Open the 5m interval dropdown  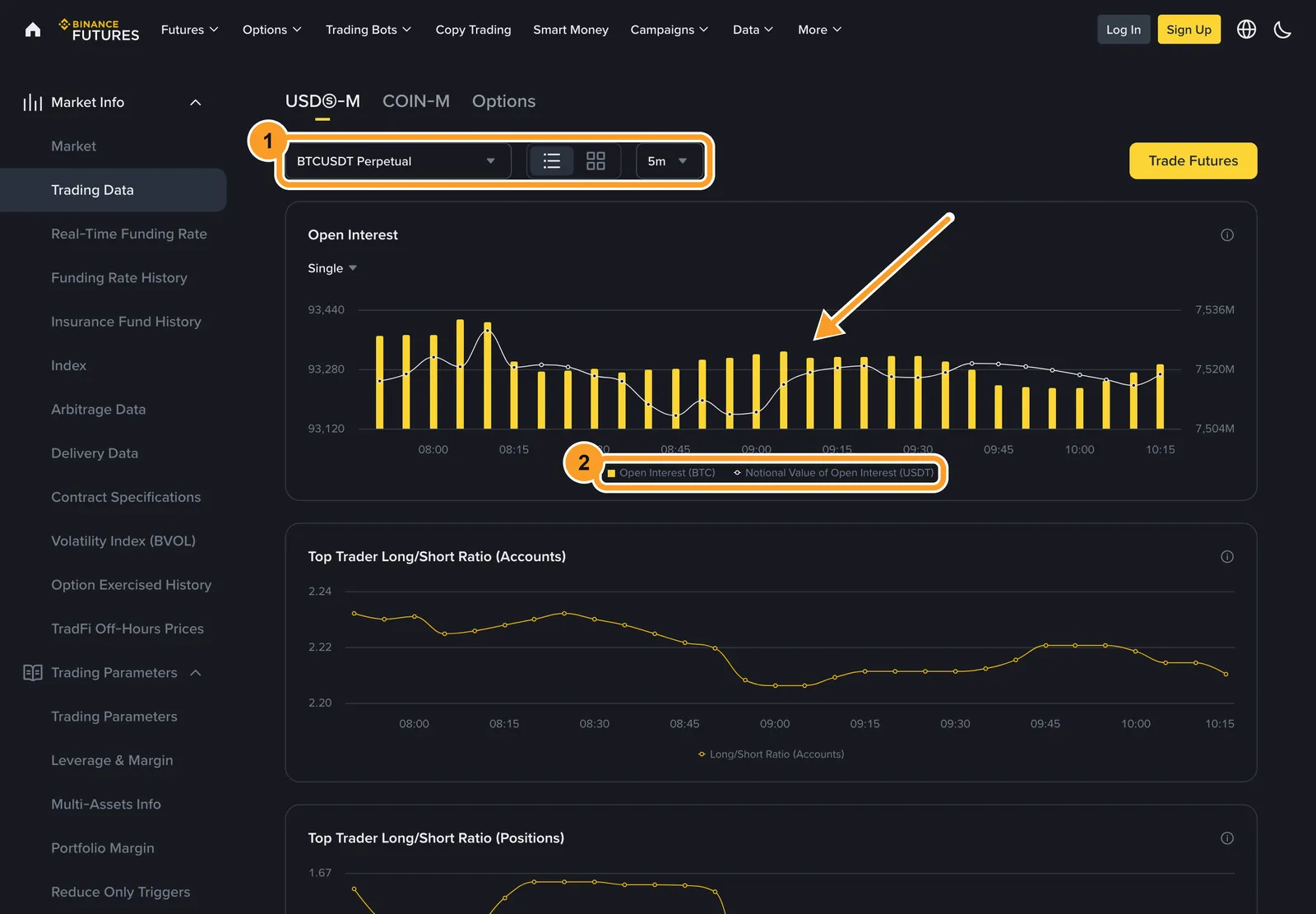pyautogui.click(x=670, y=161)
